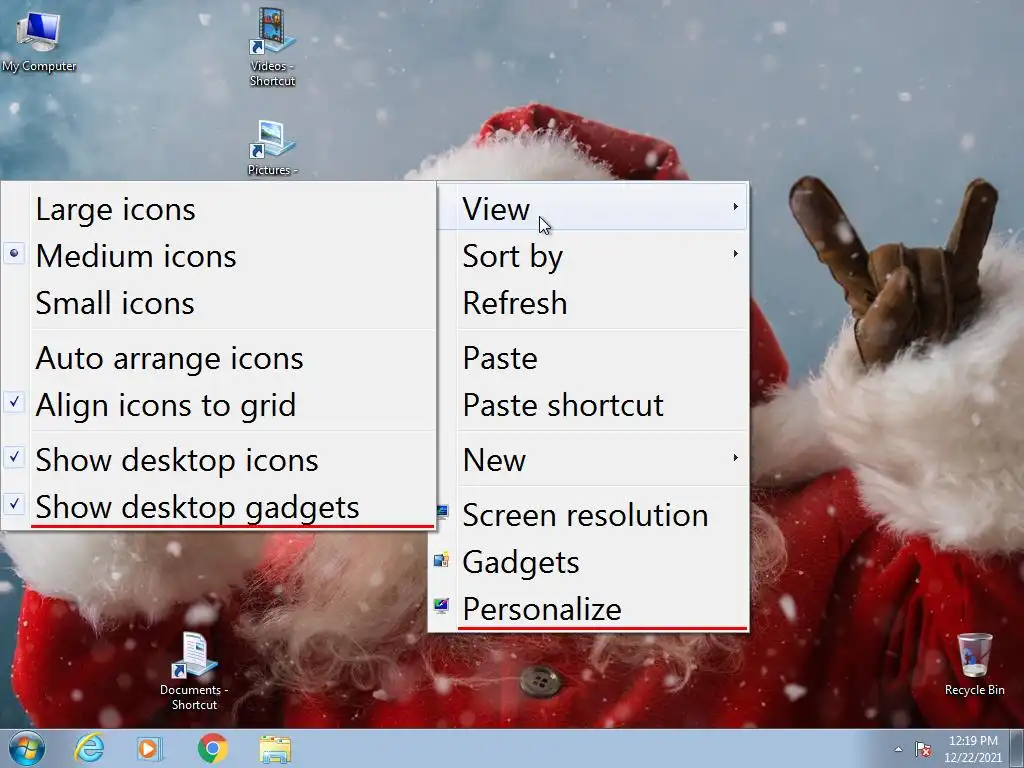Uncheck Show desktop gadgets
This screenshot has height=768, width=1024.
click(x=219, y=507)
